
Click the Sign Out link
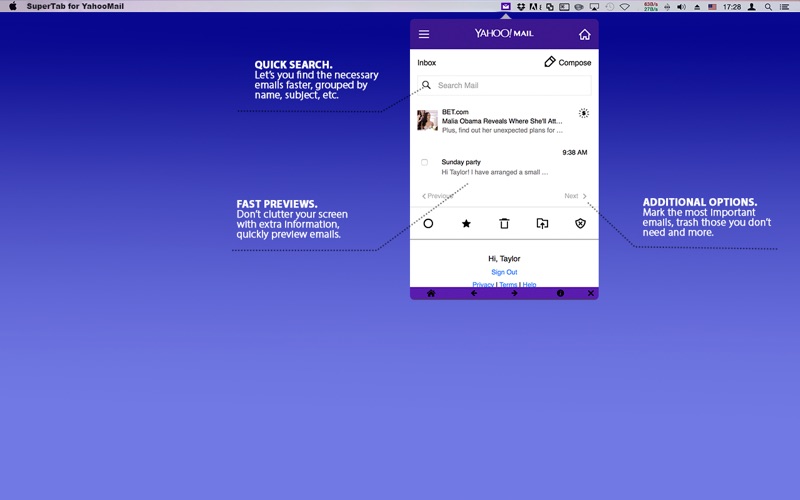[504, 272]
